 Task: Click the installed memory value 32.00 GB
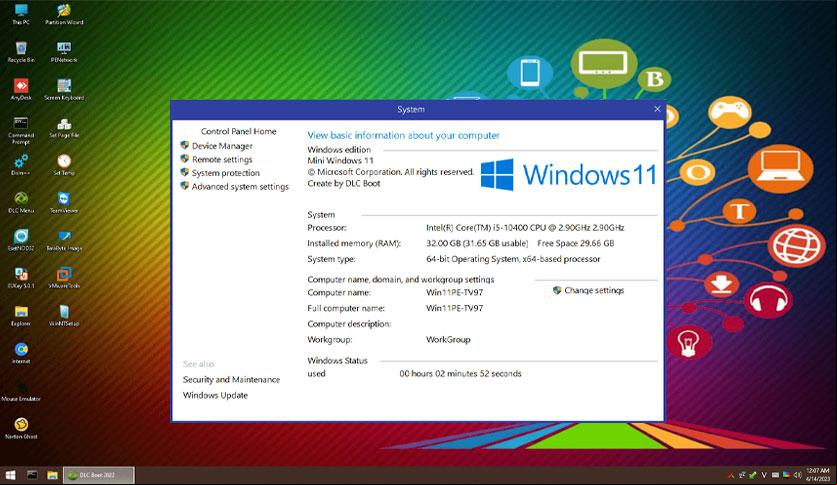pyautogui.click(x=477, y=243)
